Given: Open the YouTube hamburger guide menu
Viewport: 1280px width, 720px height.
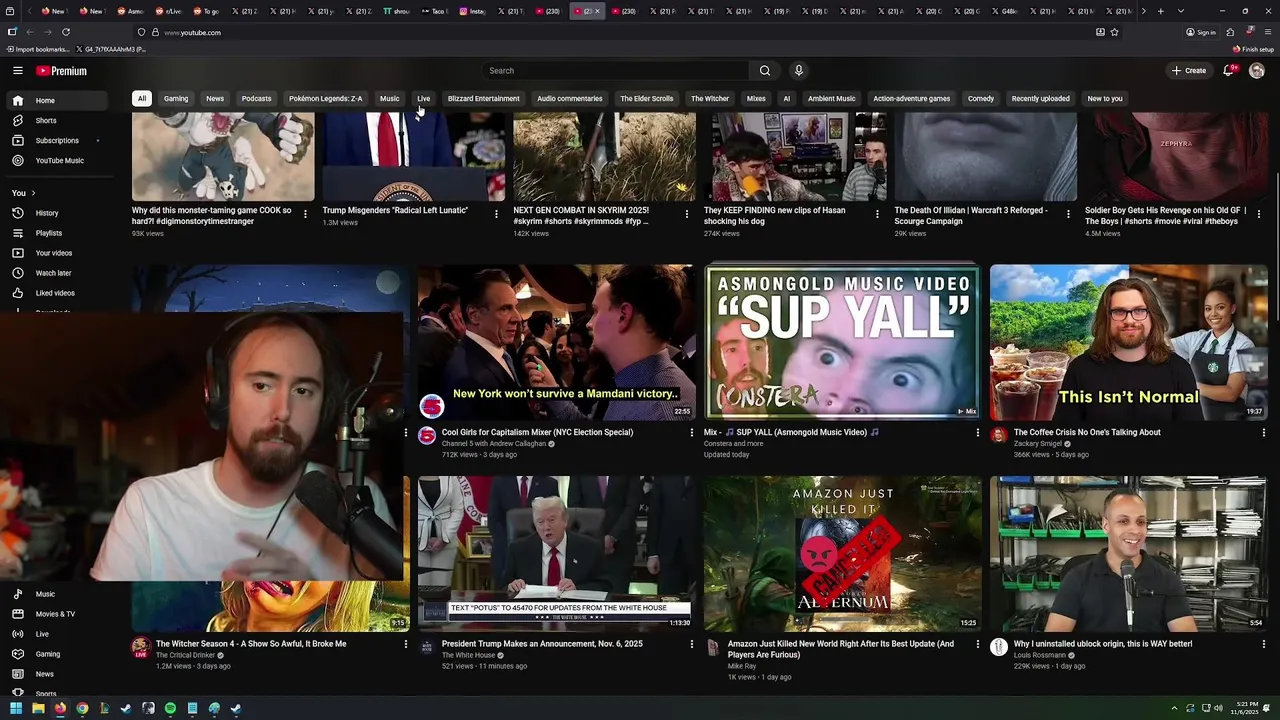Looking at the screenshot, I should click(17, 71).
